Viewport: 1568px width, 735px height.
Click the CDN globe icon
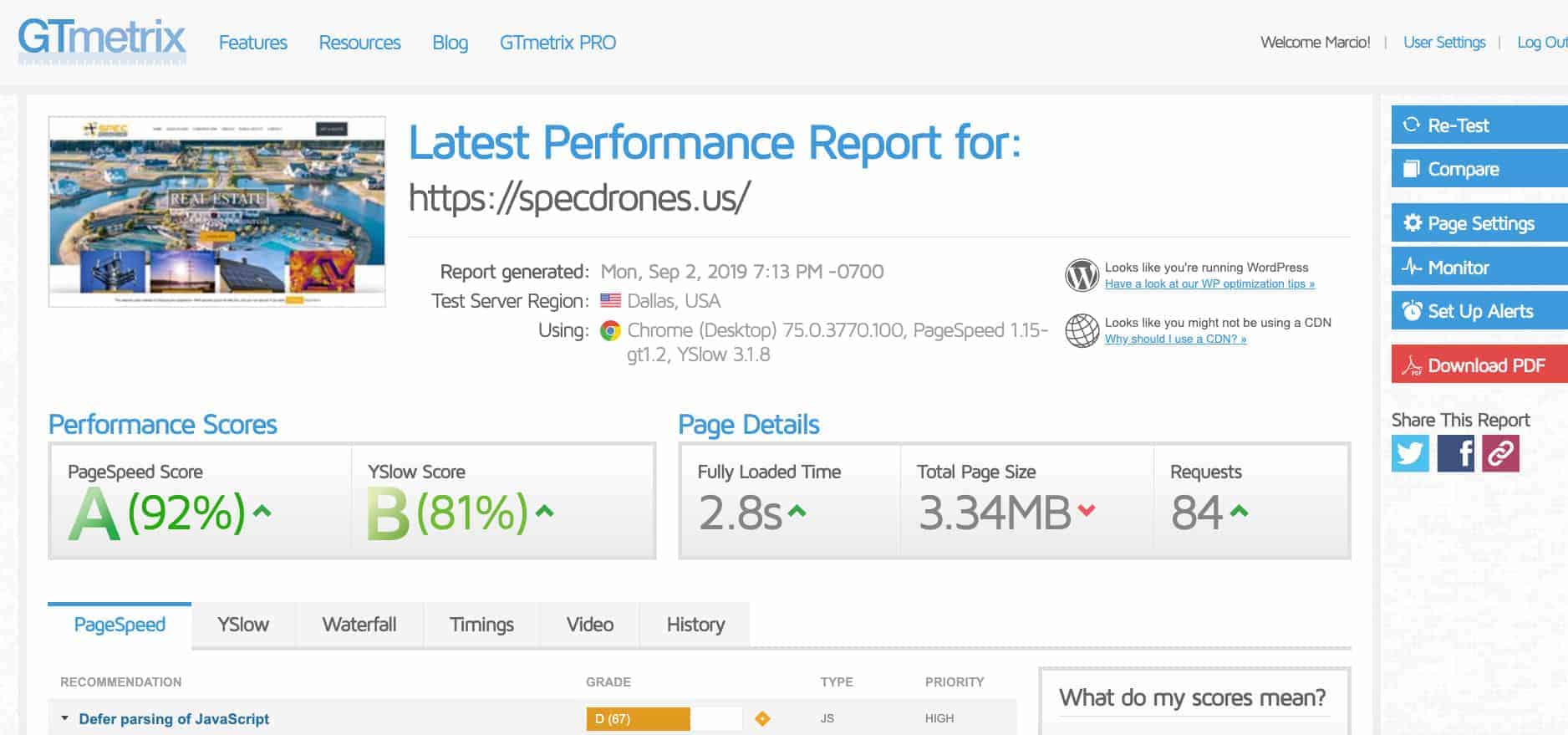1082,330
